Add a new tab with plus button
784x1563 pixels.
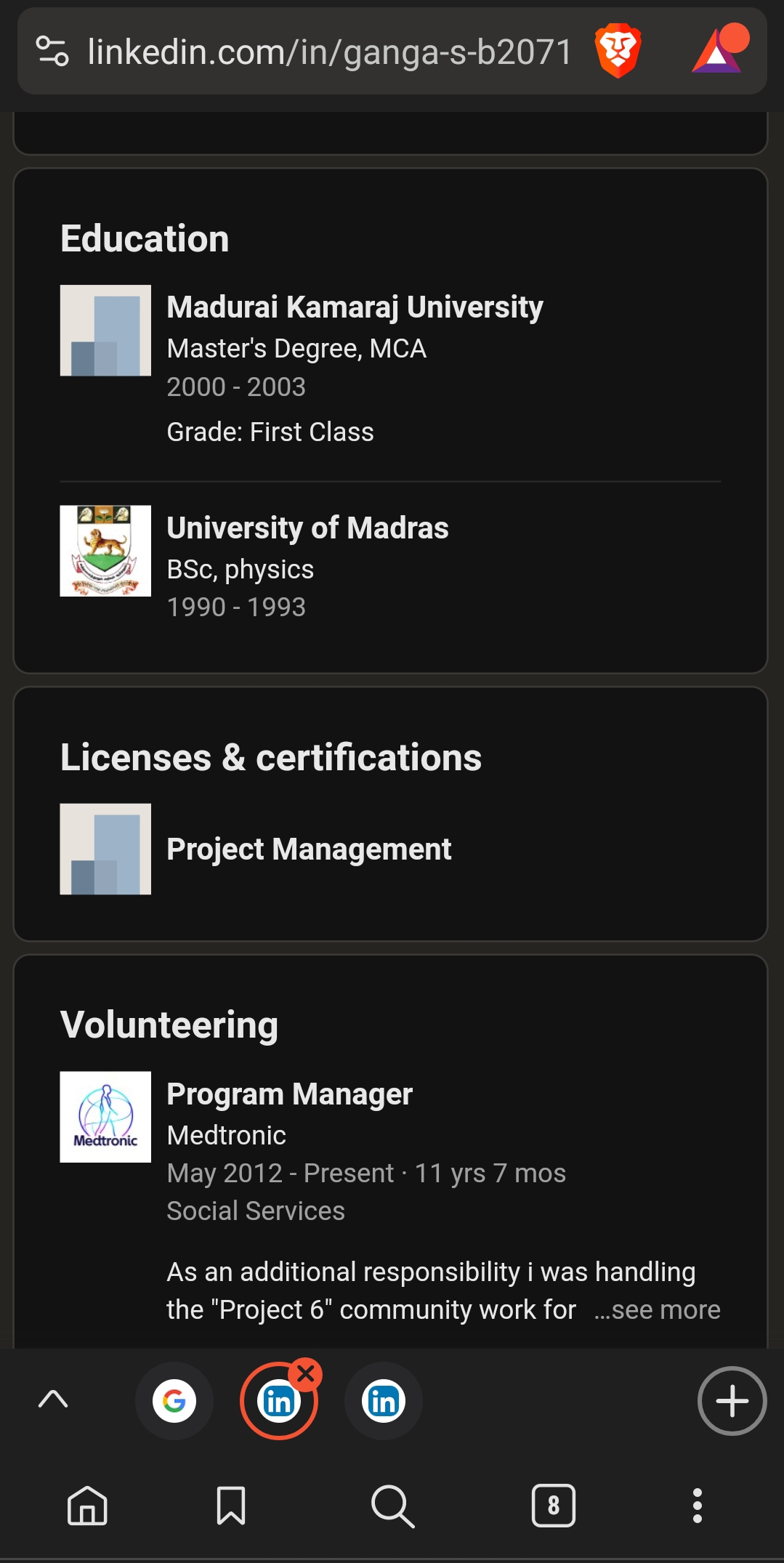point(732,1400)
